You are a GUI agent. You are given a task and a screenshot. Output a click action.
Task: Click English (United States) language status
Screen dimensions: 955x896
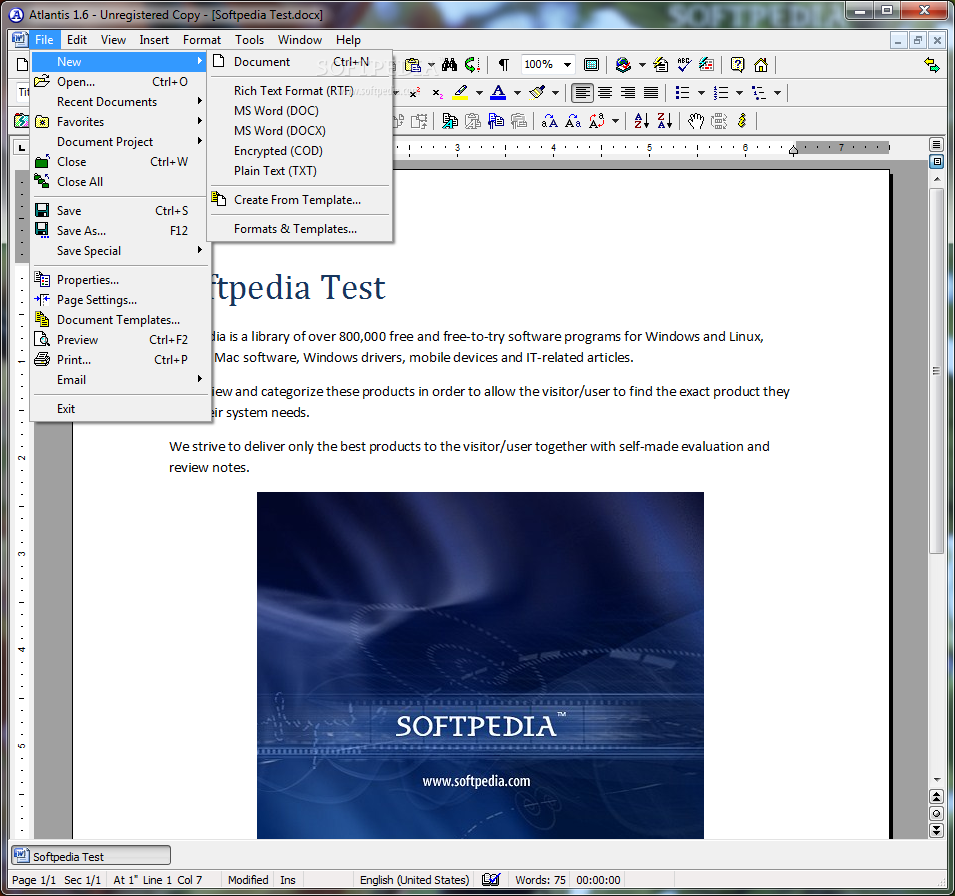pos(414,880)
